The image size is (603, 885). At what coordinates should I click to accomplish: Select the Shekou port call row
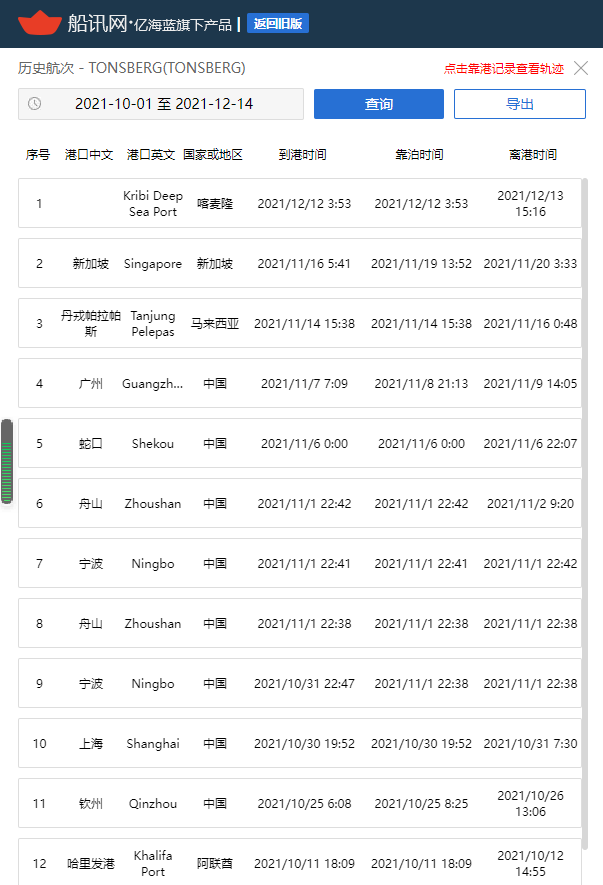click(x=300, y=444)
